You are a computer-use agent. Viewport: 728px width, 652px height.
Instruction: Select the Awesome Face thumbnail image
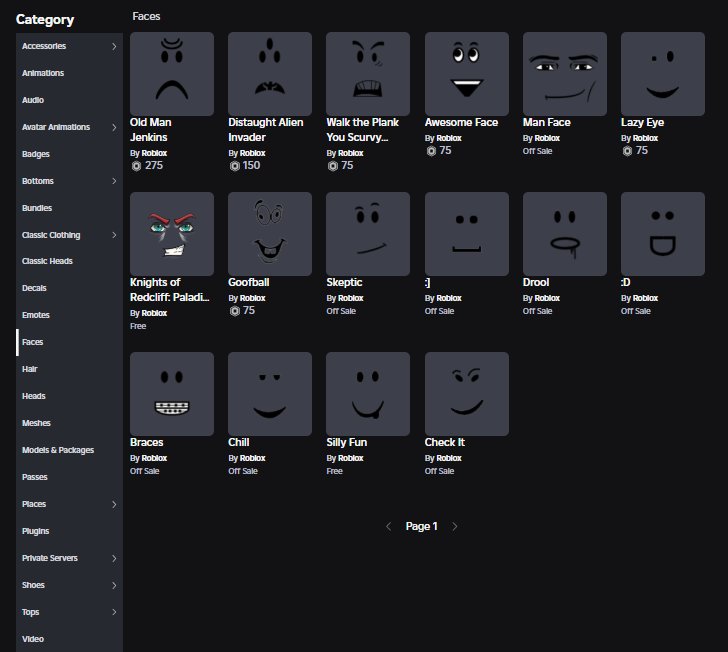(x=467, y=74)
